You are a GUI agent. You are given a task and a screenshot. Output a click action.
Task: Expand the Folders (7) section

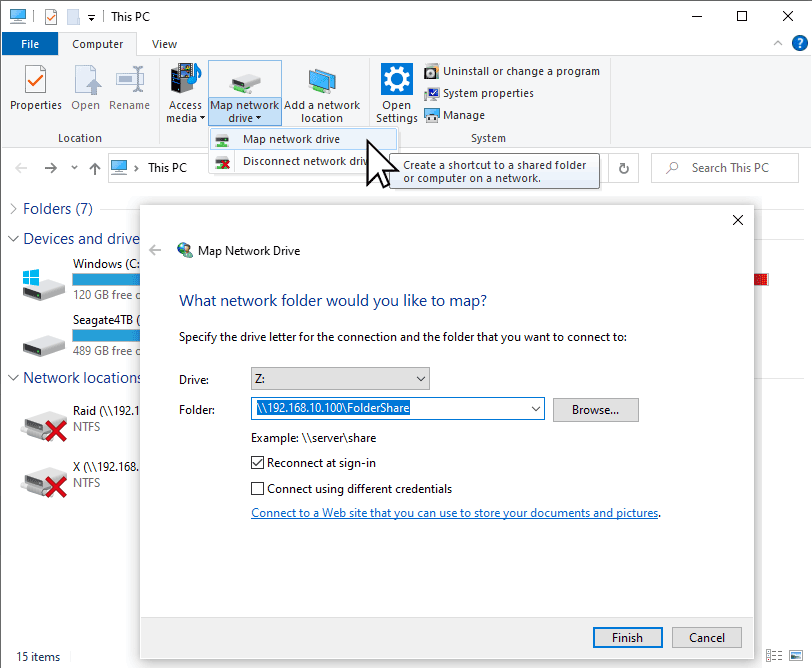click(13, 209)
